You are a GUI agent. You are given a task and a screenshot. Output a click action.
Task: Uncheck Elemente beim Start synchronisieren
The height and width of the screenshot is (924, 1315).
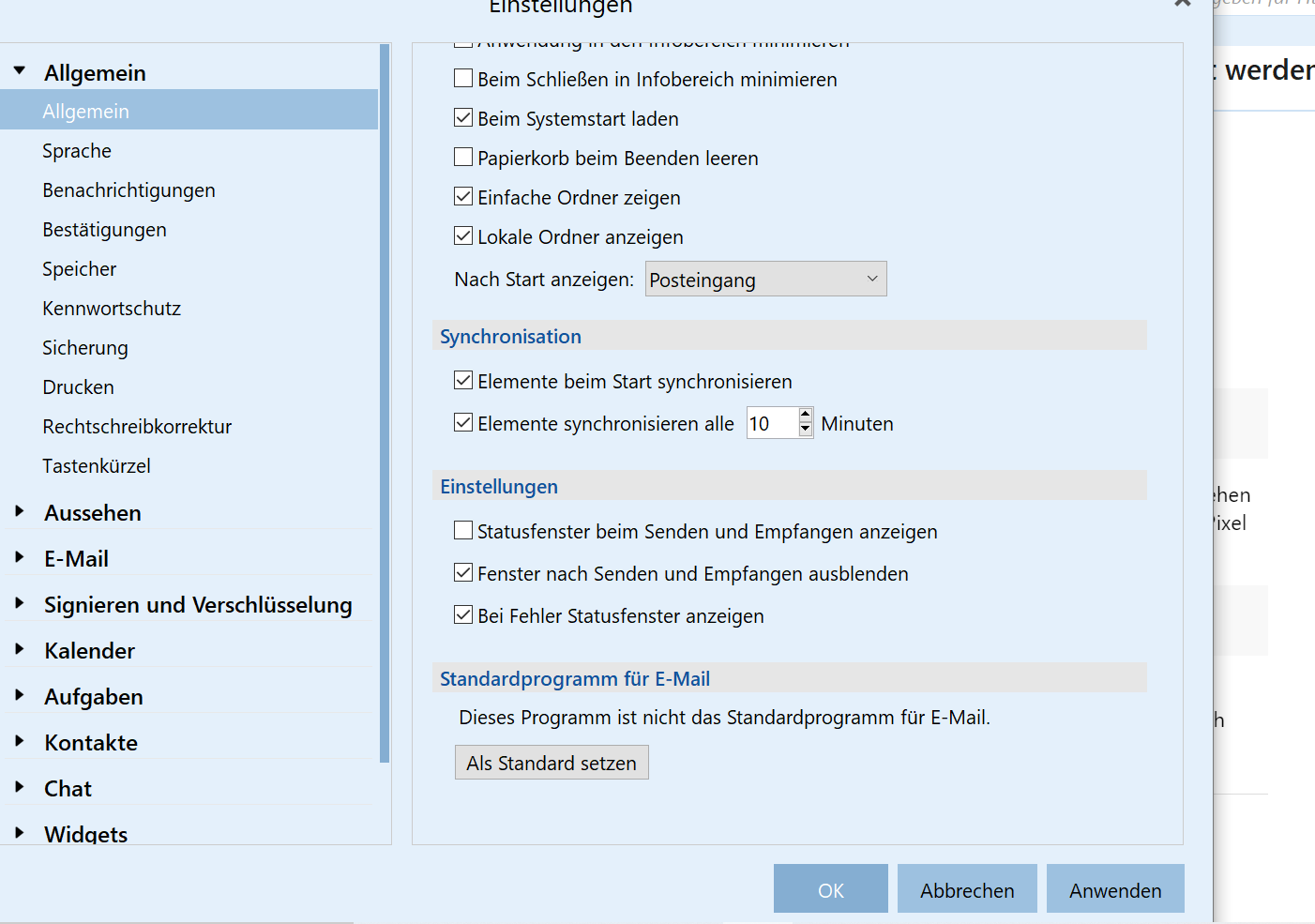pyautogui.click(x=463, y=380)
